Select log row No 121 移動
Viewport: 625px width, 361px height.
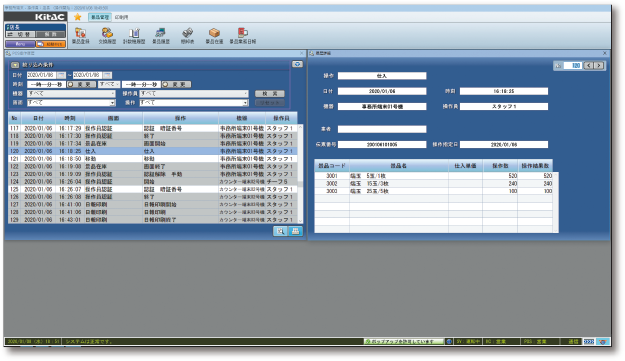click(x=153, y=159)
